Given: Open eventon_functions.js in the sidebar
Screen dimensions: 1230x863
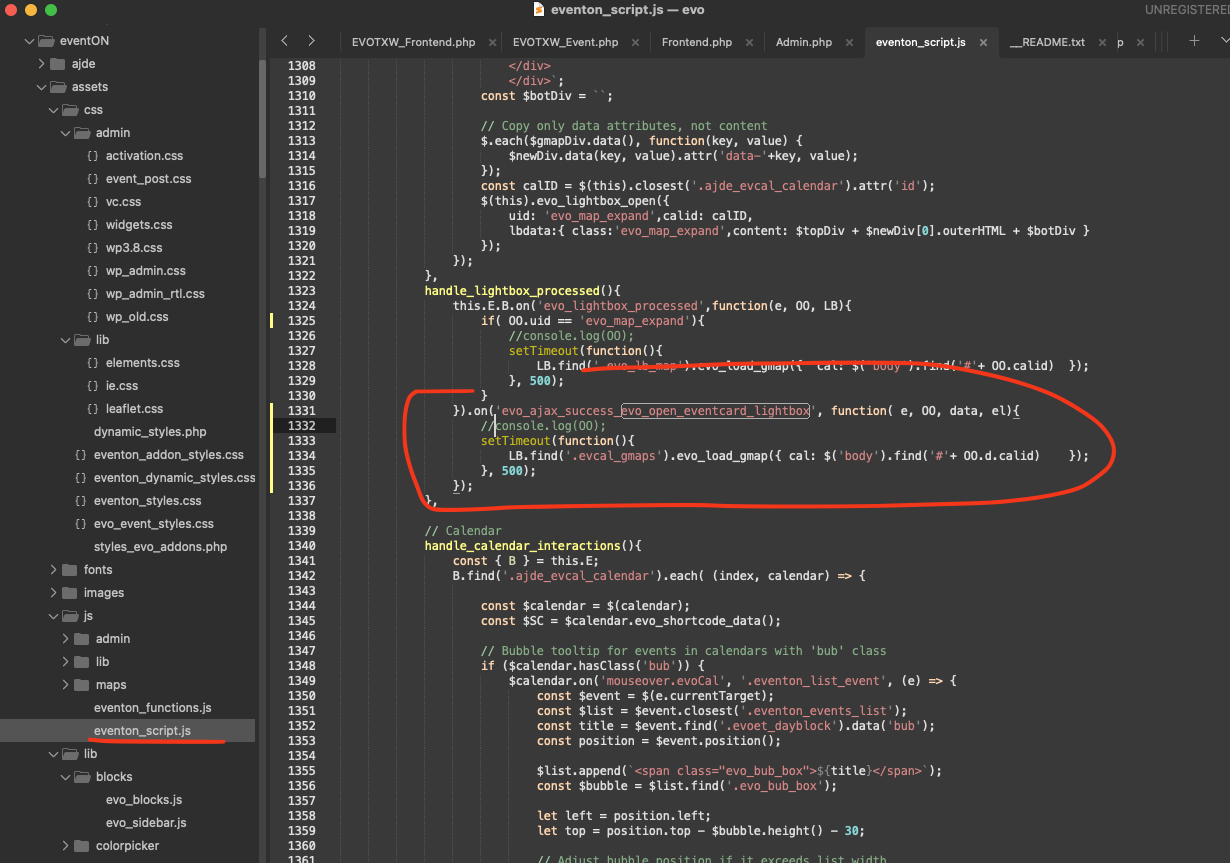Looking at the screenshot, I should (x=152, y=708).
